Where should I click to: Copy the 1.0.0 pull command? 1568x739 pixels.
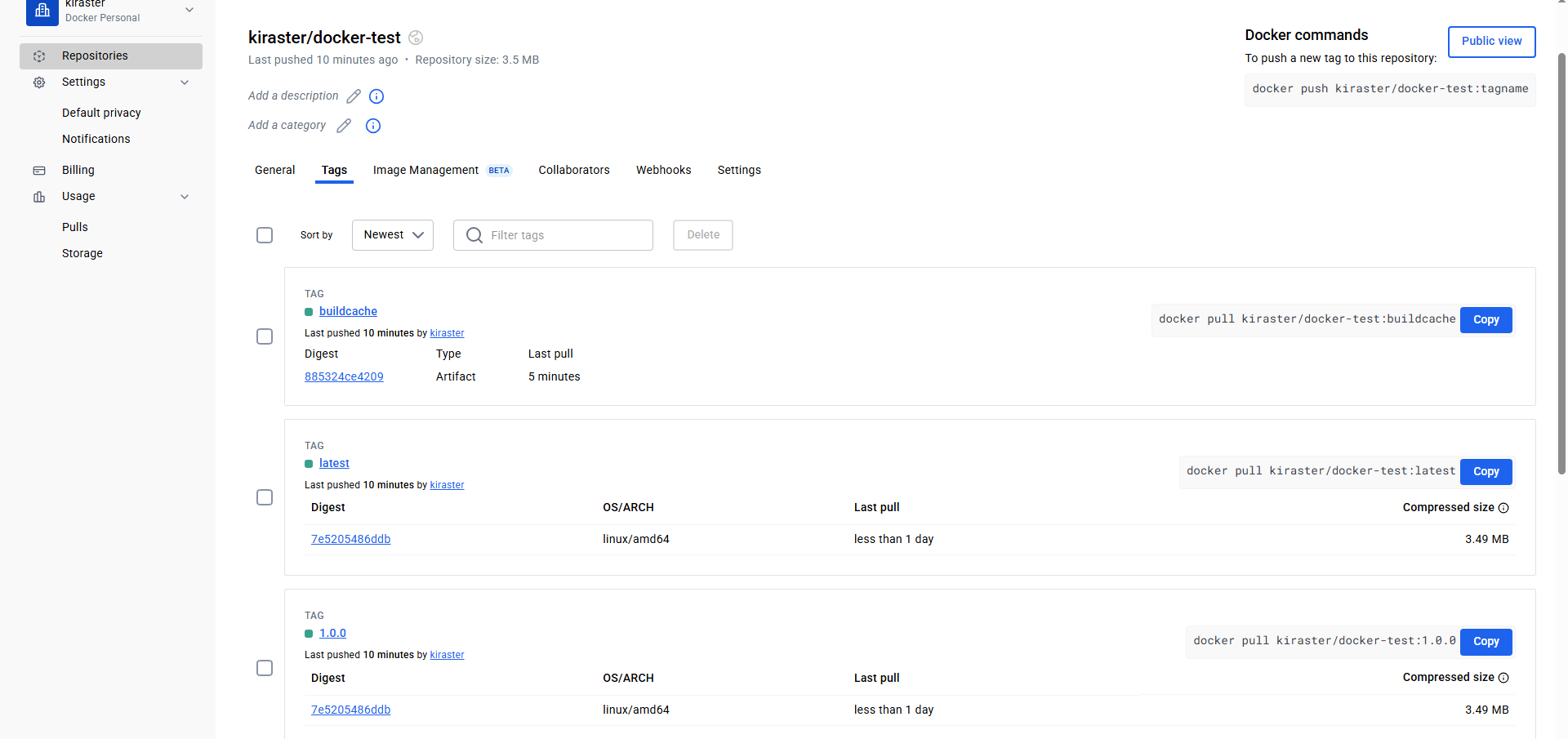point(1486,642)
